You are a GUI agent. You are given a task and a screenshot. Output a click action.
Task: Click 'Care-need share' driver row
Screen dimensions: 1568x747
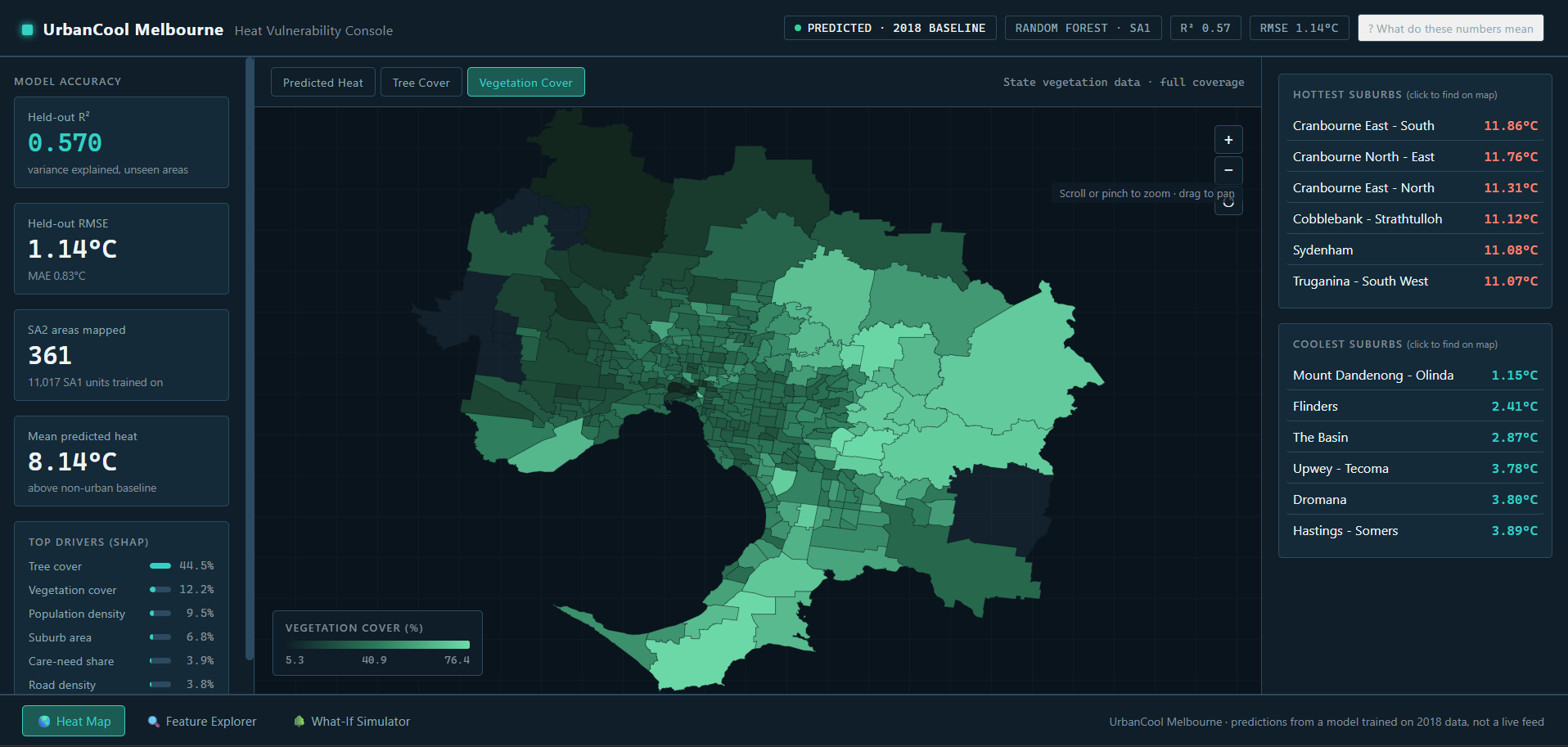click(x=121, y=661)
